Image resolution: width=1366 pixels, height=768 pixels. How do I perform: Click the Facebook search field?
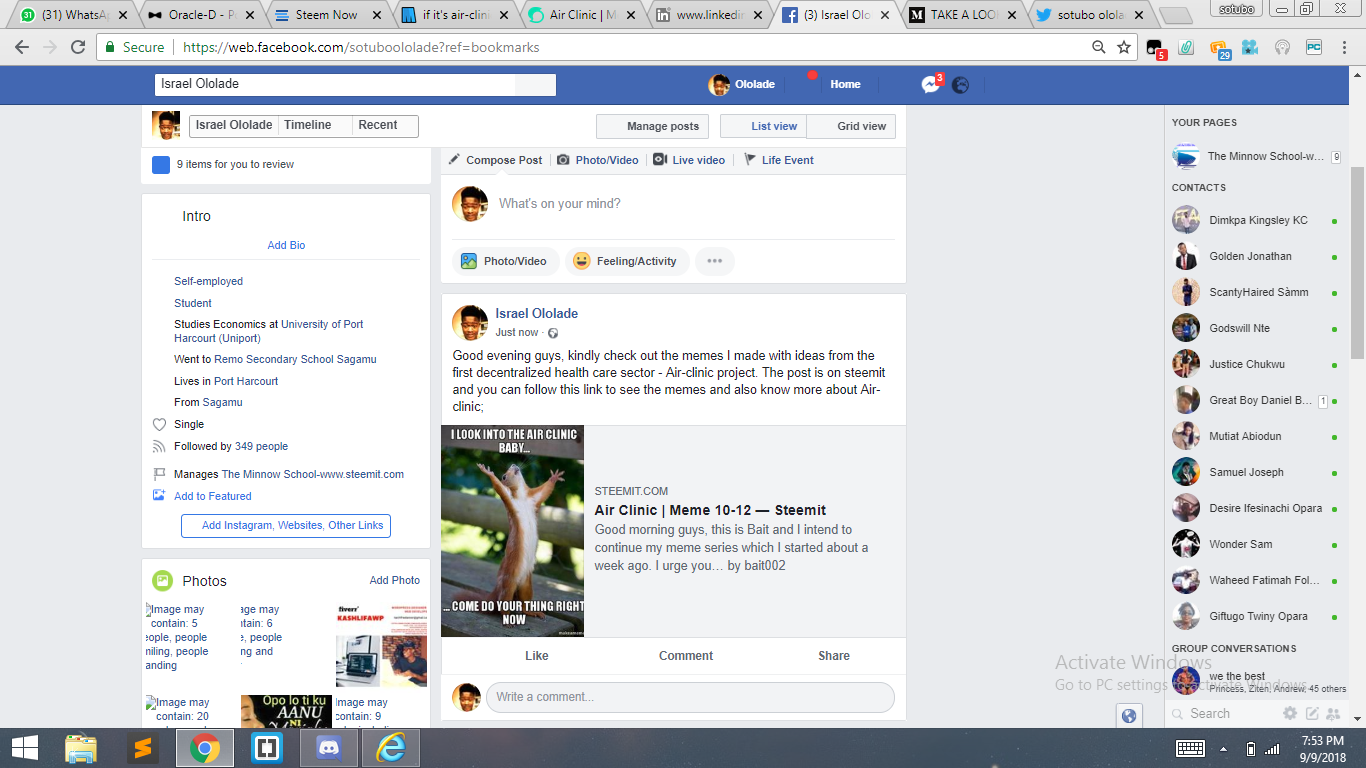355,84
